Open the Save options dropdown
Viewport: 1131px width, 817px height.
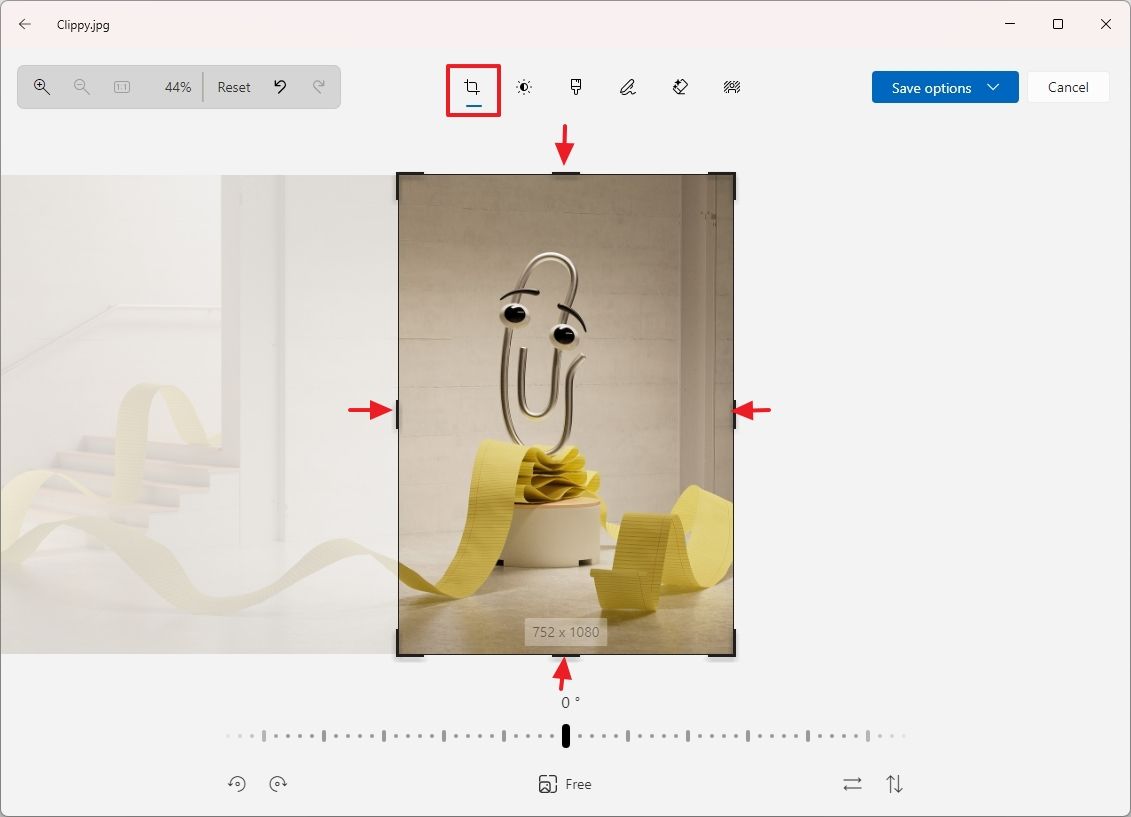994,87
